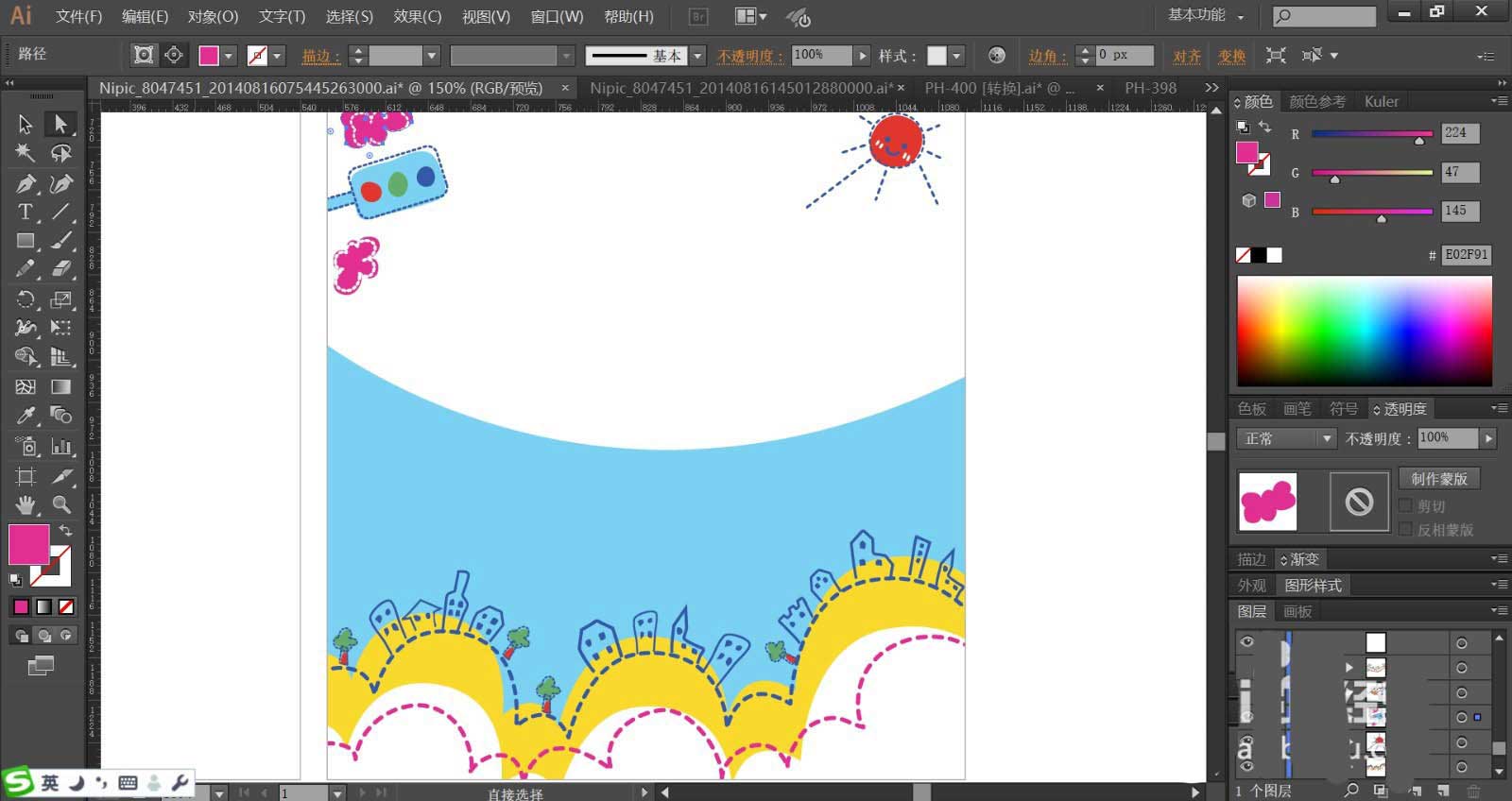1512x801 pixels.
Task: Select the Free Transform tool
Action: [60, 328]
